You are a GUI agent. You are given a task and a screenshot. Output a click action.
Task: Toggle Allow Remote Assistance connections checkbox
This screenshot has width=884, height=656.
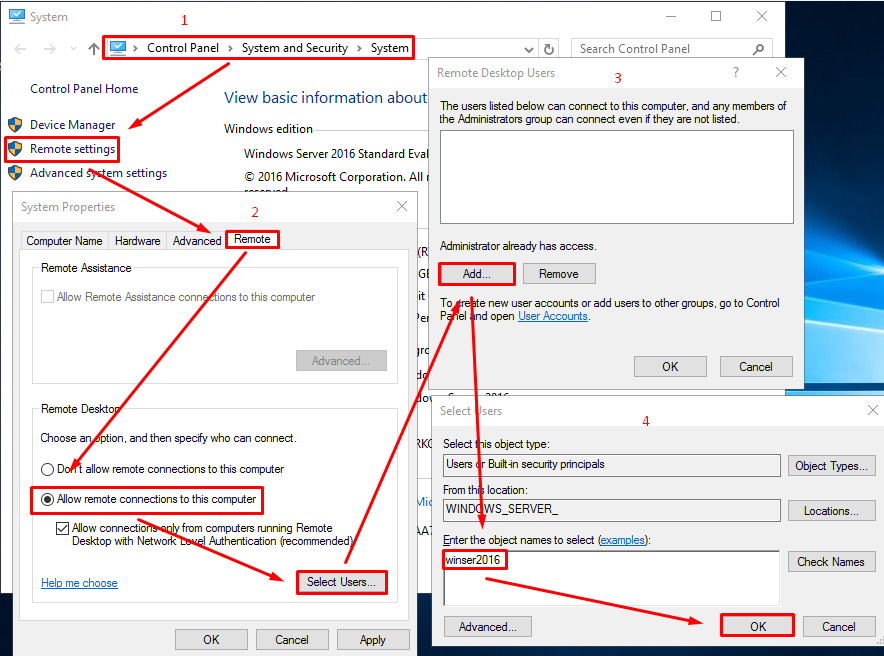pos(47,296)
